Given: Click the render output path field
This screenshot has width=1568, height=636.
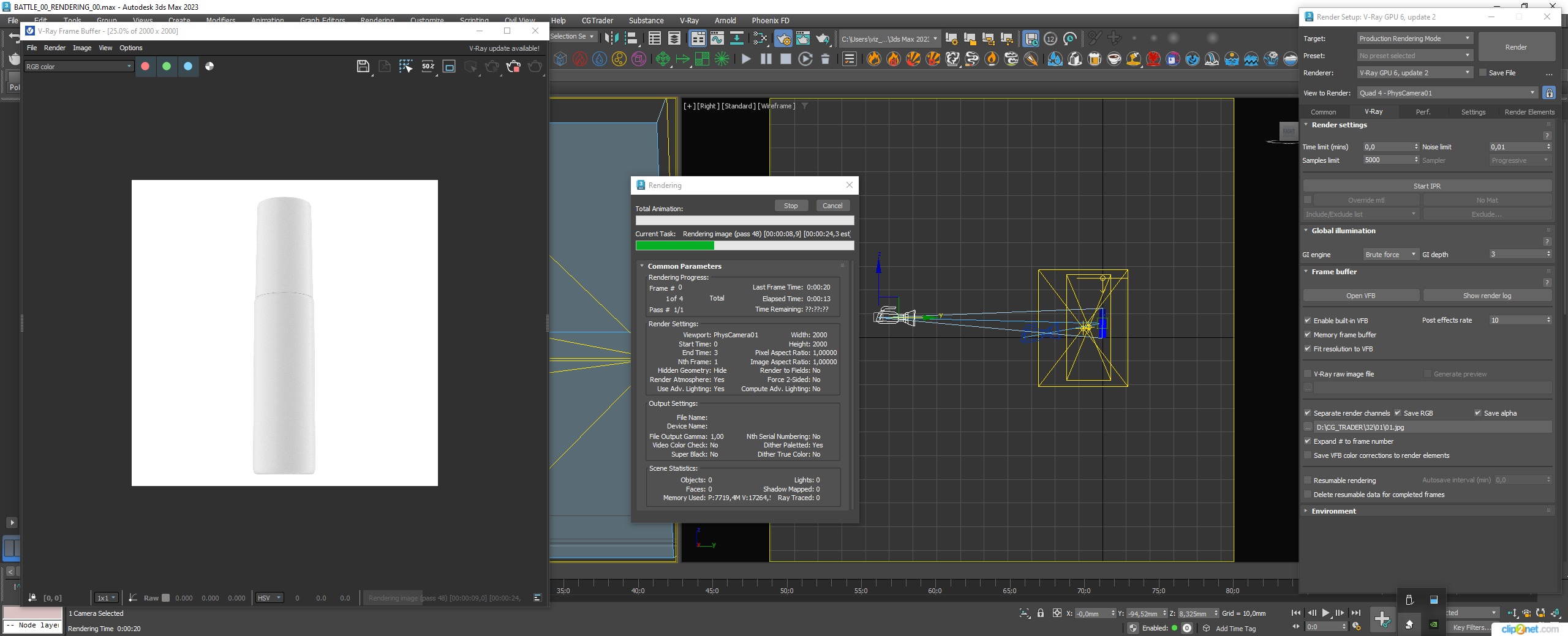Looking at the screenshot, I should click(x=1432, y=427).
